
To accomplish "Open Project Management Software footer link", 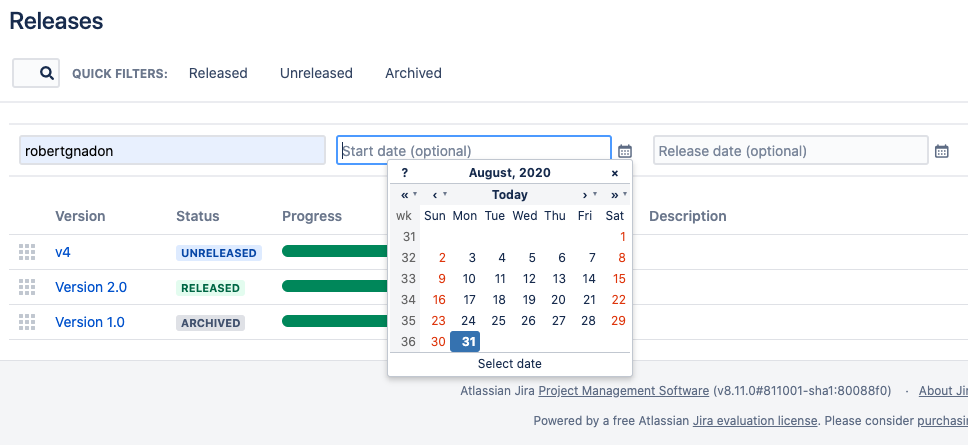I will 624,391.
